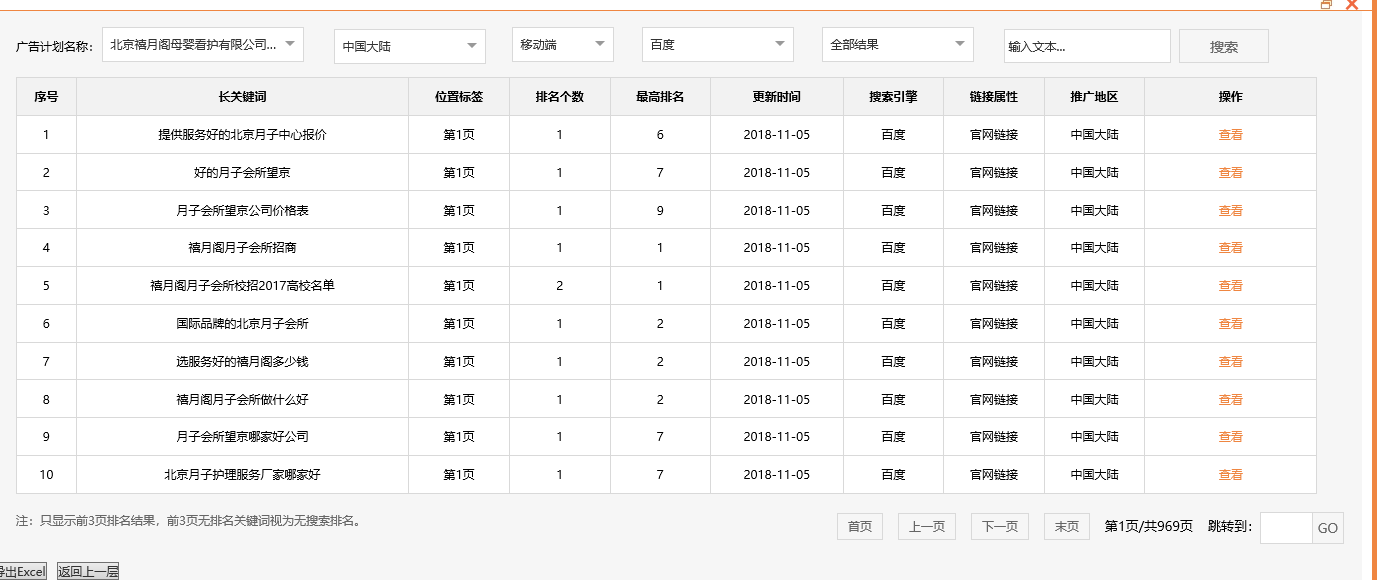Expand the 中国大陆 region dropdown
Viewport: 1377px width, 580px height.
[x=409, y=44]
